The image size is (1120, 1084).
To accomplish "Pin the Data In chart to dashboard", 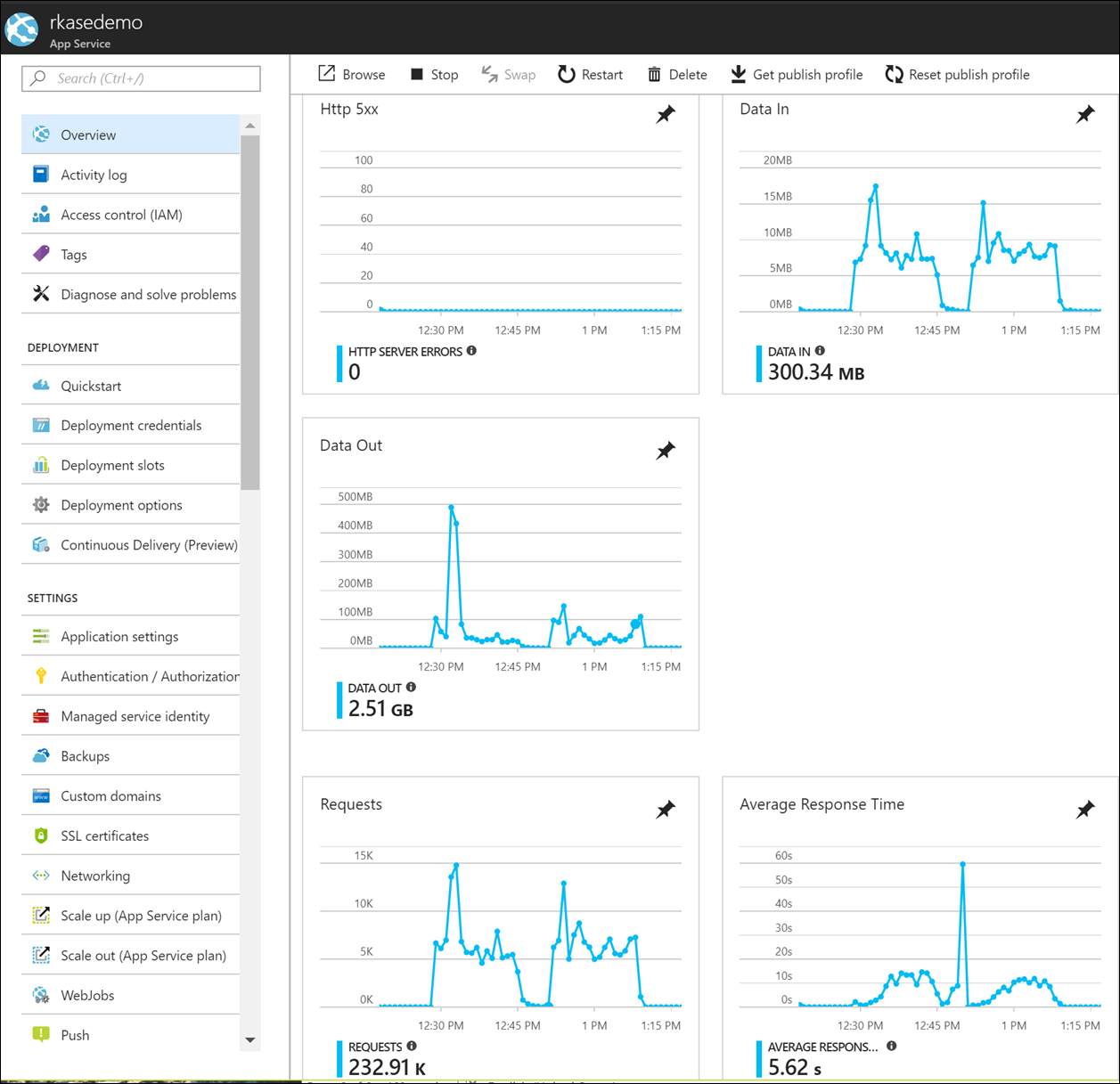I will click(x=1085, y=114).
